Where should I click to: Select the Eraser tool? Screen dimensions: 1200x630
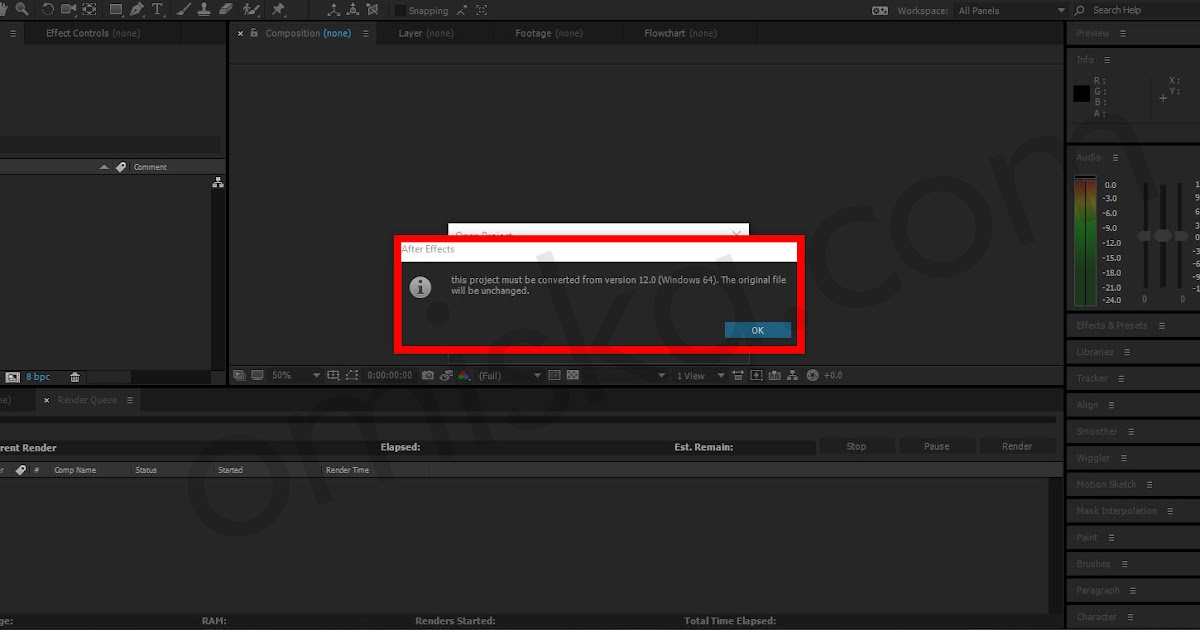pyautogui.click(x=226, y=9)
